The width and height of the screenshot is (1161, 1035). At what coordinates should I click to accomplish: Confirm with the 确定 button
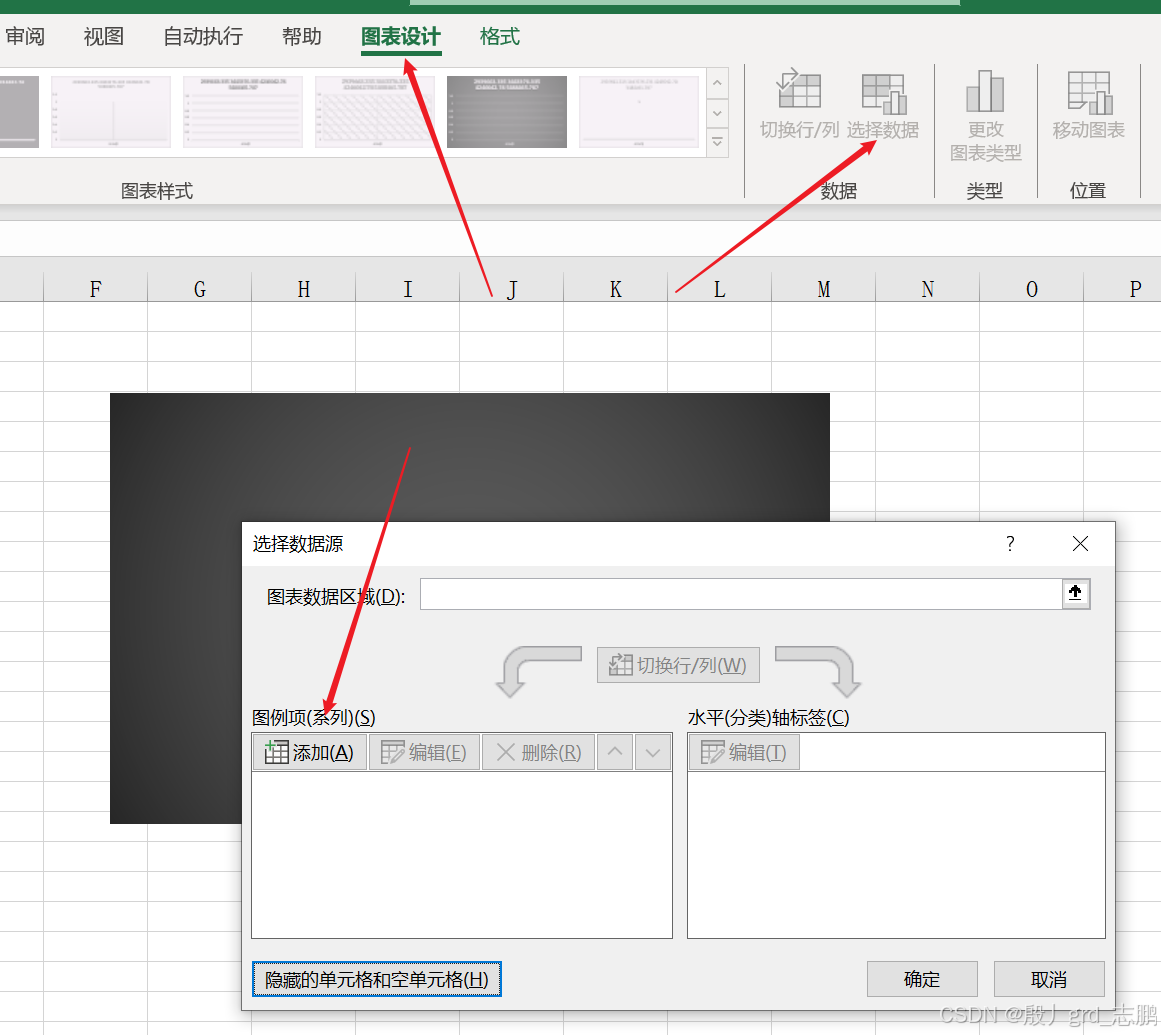coord(922,979)
